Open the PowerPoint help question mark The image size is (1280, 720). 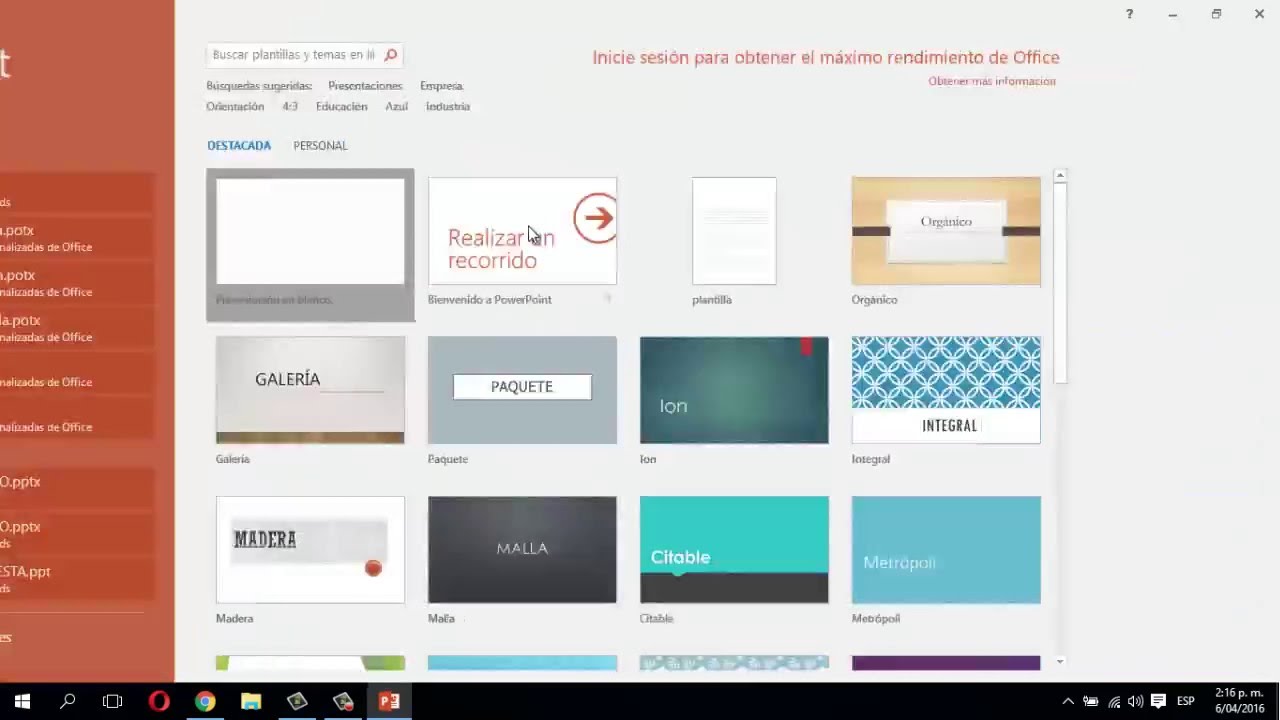tap(1129, 14)
